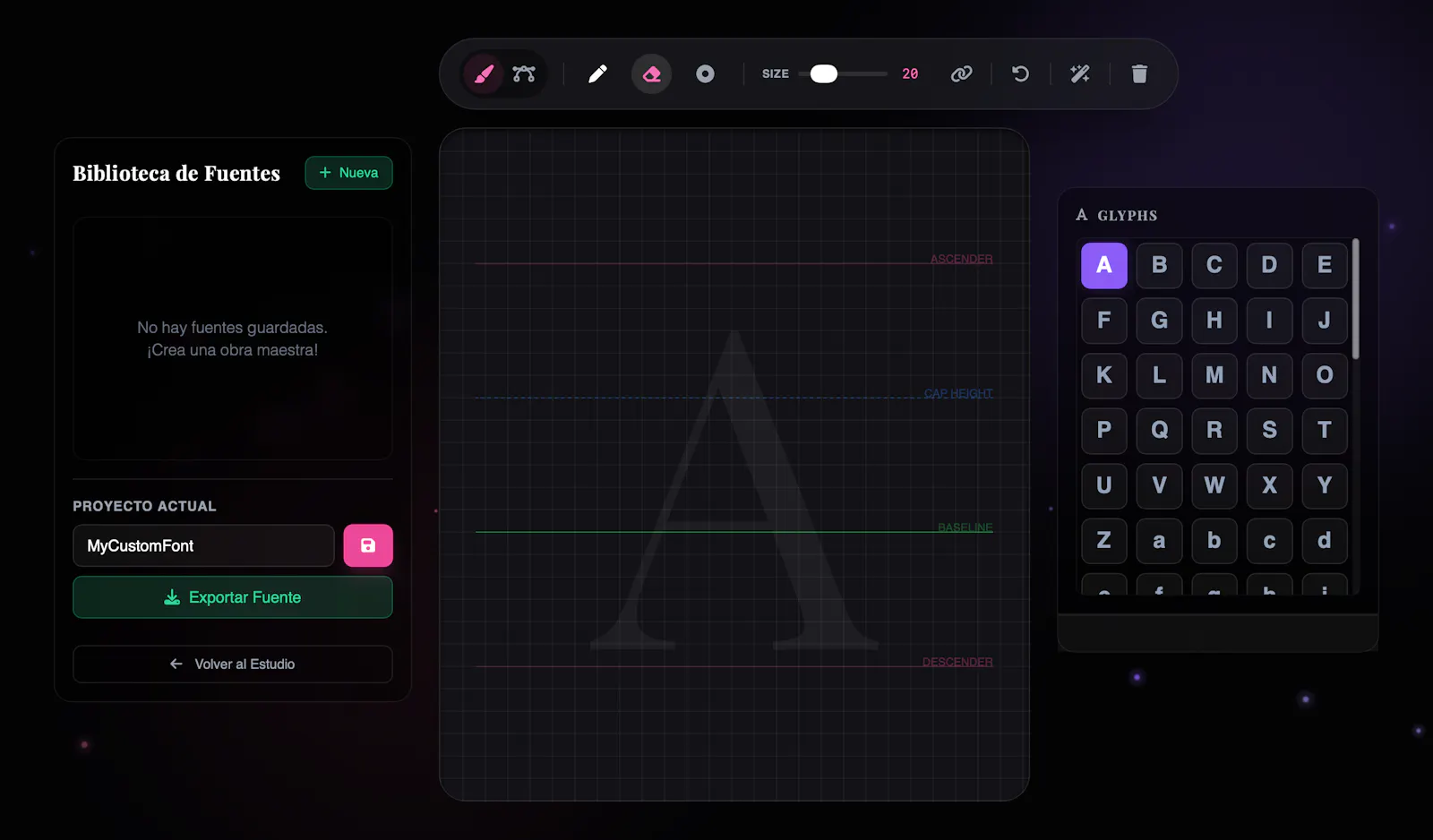Select glyph uppercase F

(1104, 321)
